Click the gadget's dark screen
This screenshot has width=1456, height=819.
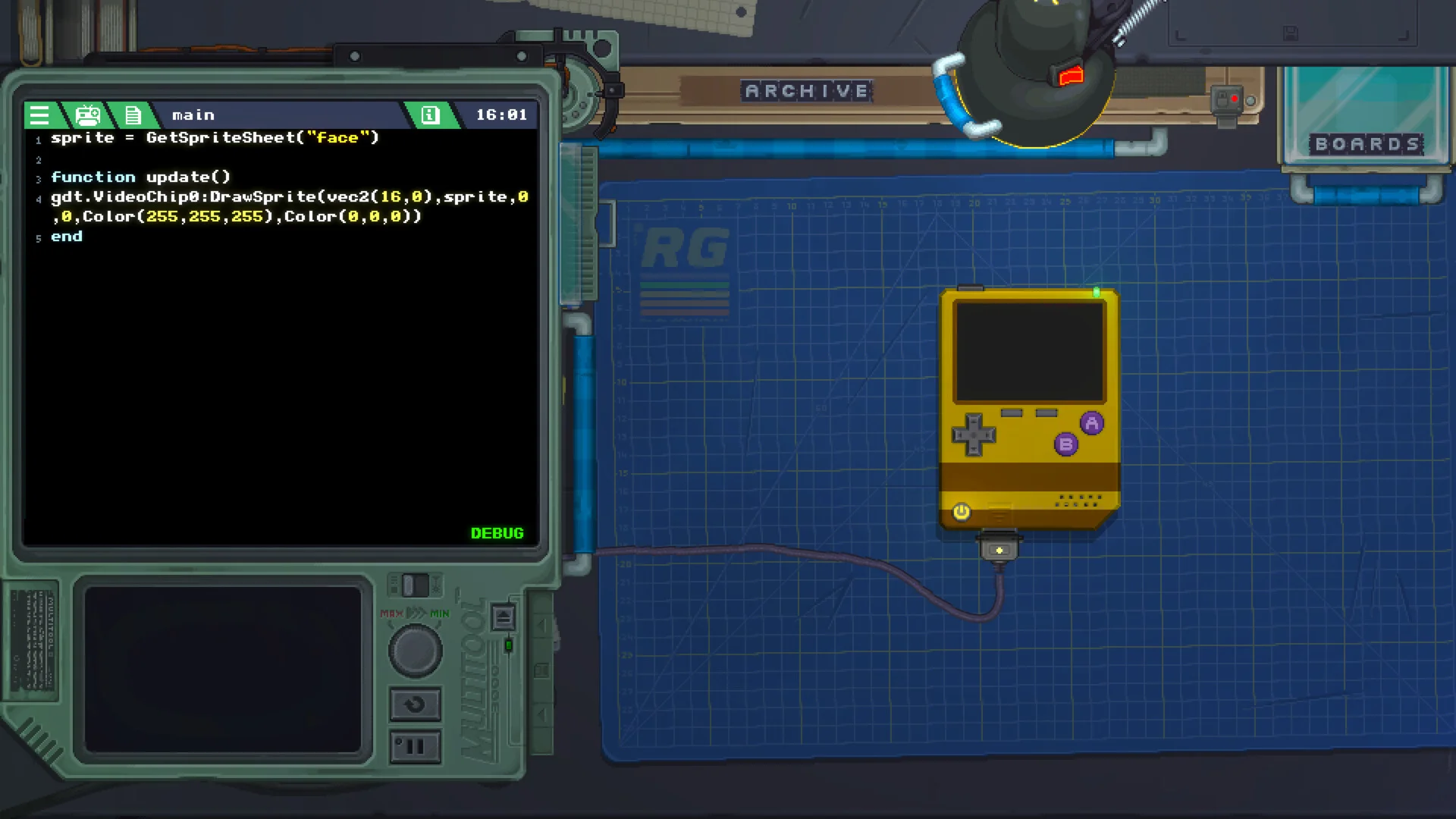pos(1029,352)
